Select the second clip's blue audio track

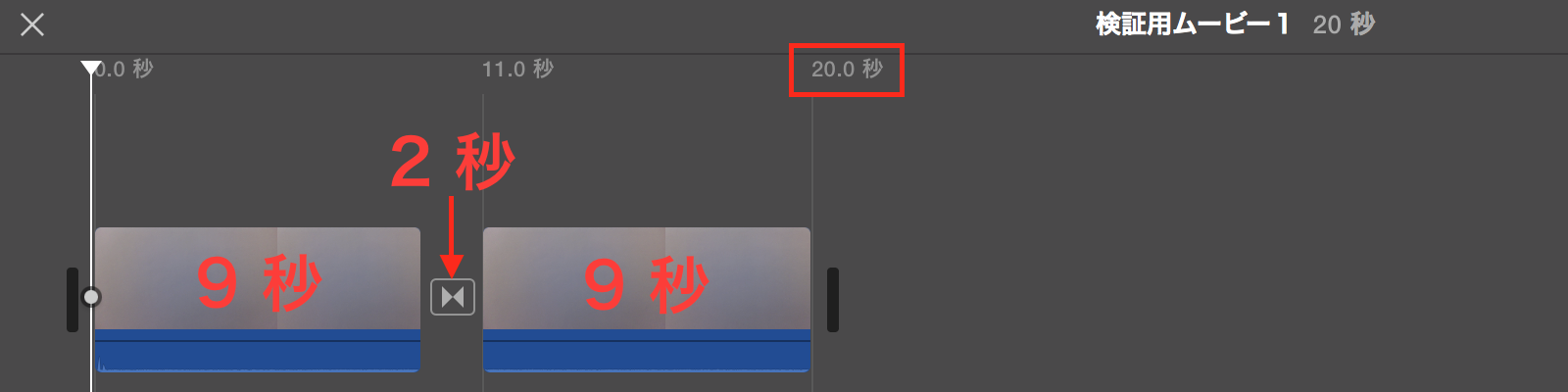pos(647,351)
